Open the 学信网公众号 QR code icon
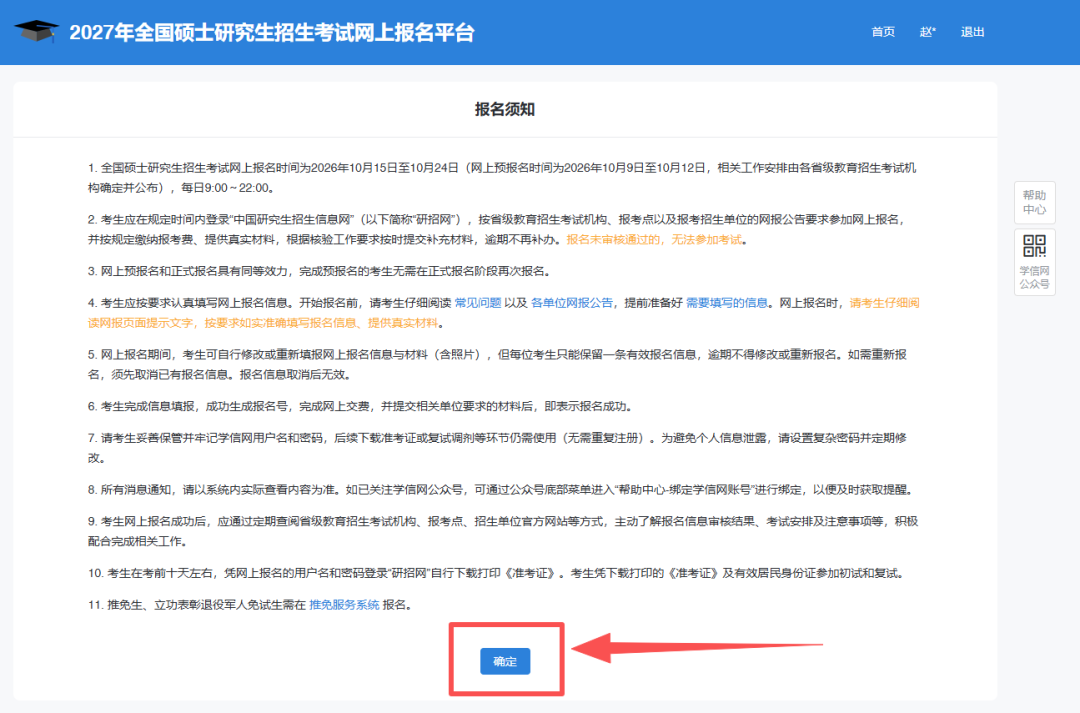Screen dimensions: 1080x713 pos(1035,262)
